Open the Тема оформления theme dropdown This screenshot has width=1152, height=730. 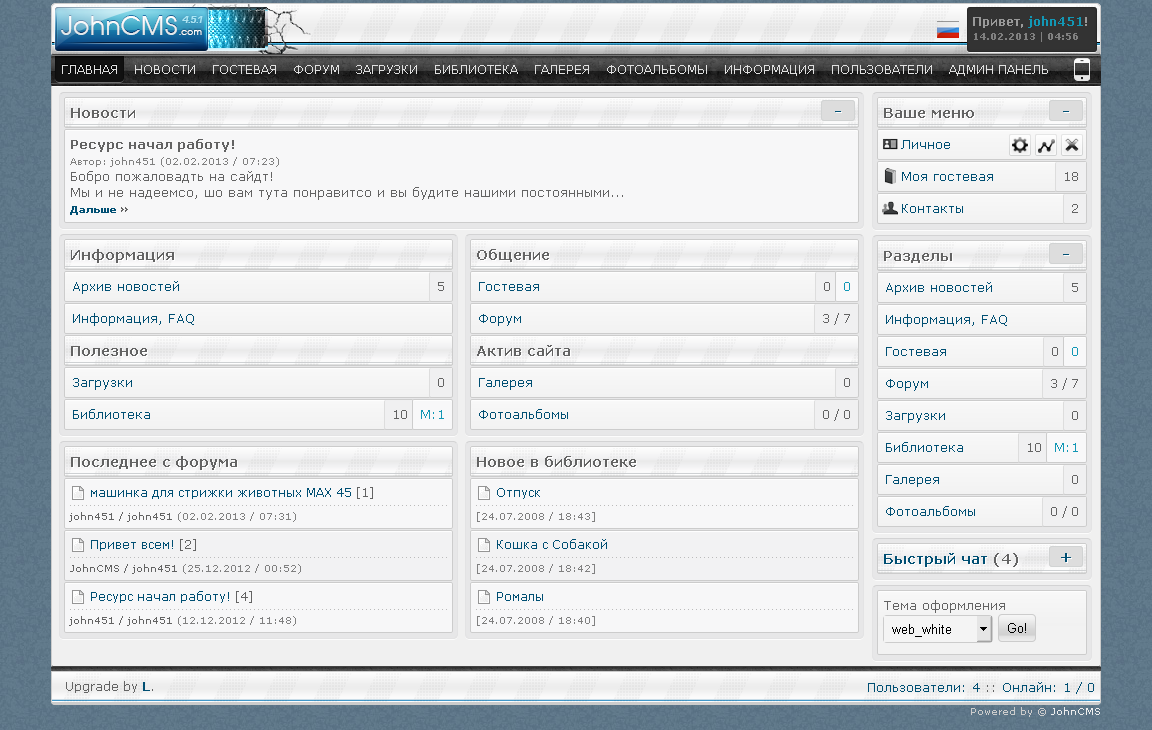[983, 629]
